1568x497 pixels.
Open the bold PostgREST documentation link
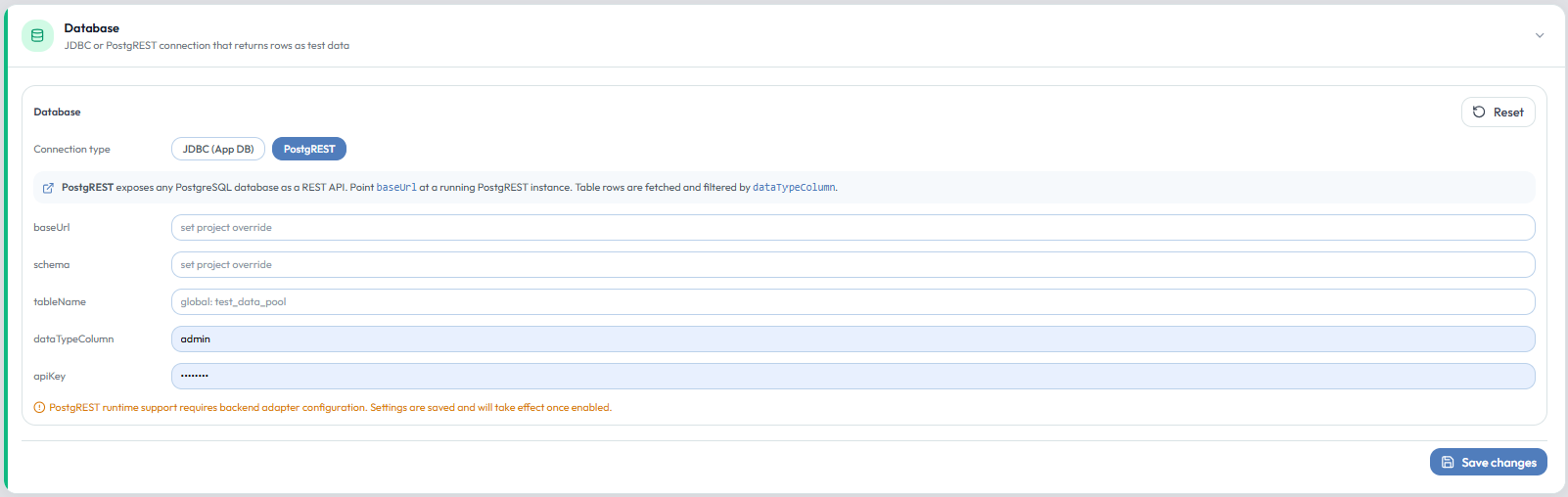pyautogui.click(x=87, y=188)
